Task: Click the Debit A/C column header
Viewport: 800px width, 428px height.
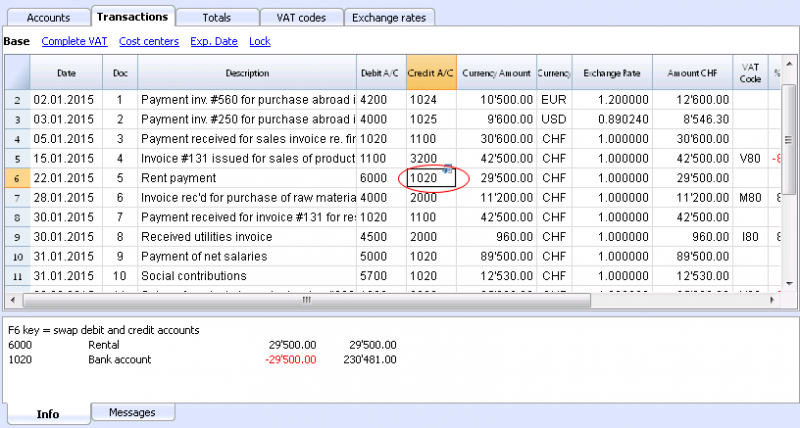Action: [x=381, y=73]
